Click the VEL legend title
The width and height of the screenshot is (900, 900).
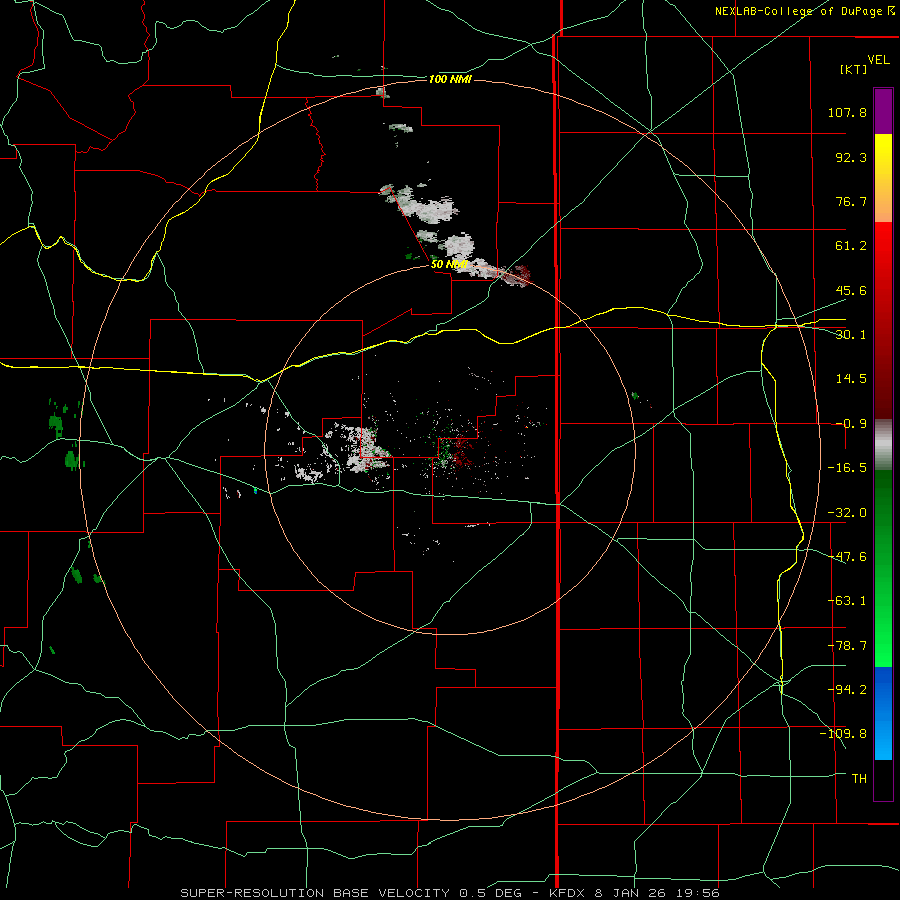click(x=878, y=60)
